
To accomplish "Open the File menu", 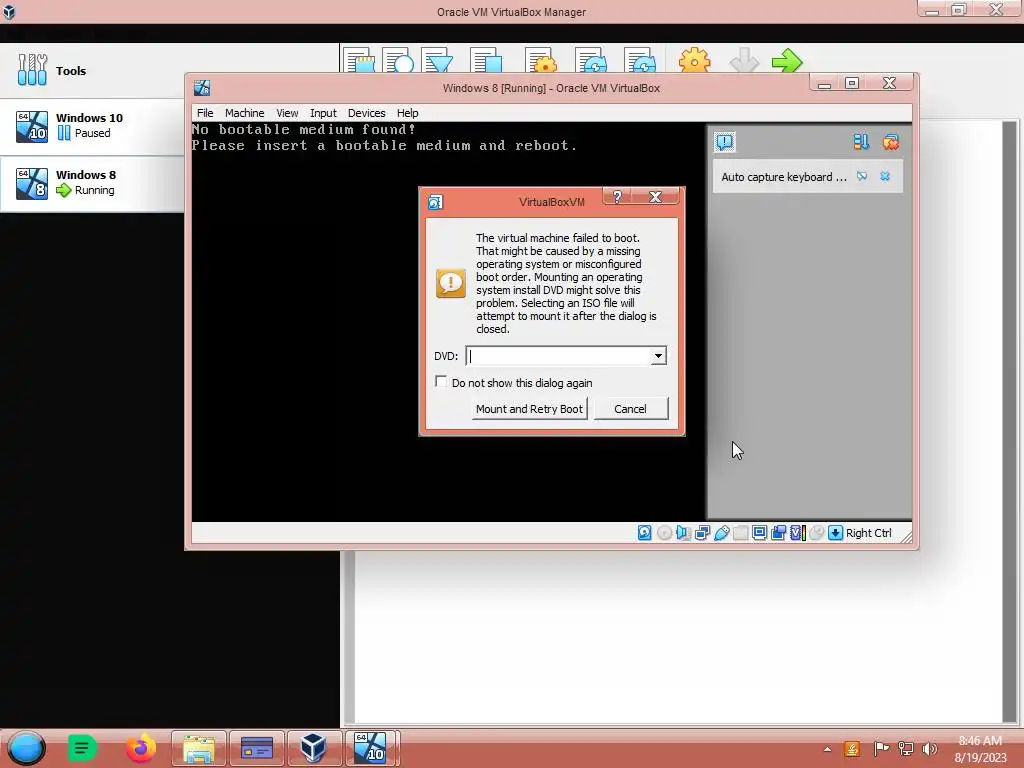I will tap(205, 113).
